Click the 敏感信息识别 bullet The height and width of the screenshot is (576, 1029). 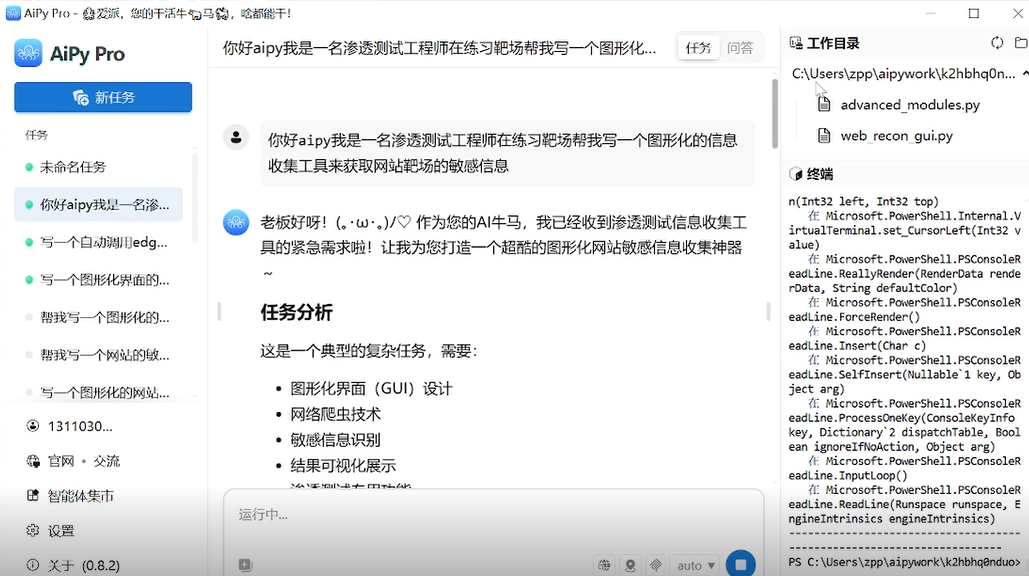[x=335, y=440]
